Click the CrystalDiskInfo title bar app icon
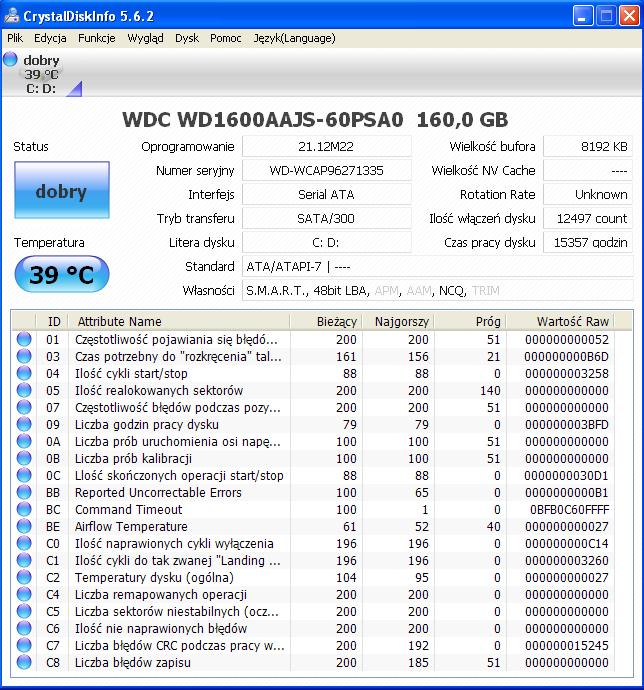 [x=11, y=16]
